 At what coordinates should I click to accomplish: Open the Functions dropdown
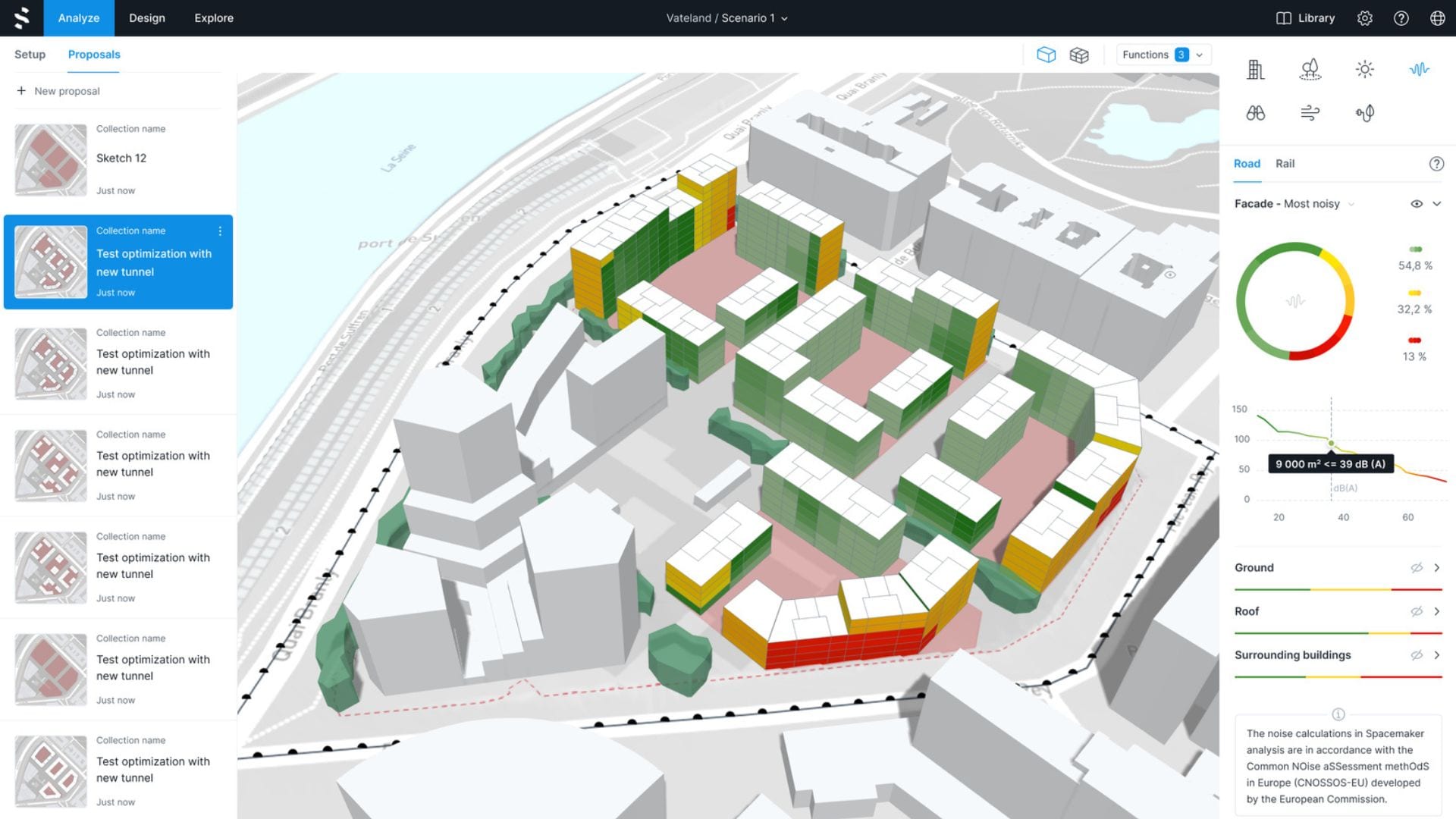pyautogui.click(x=1163, y=55)
